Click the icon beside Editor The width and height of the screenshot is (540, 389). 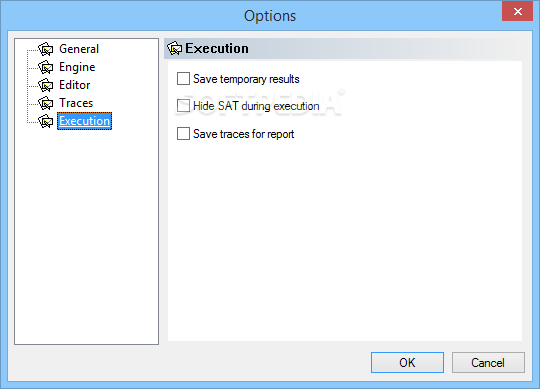[46, 85]
